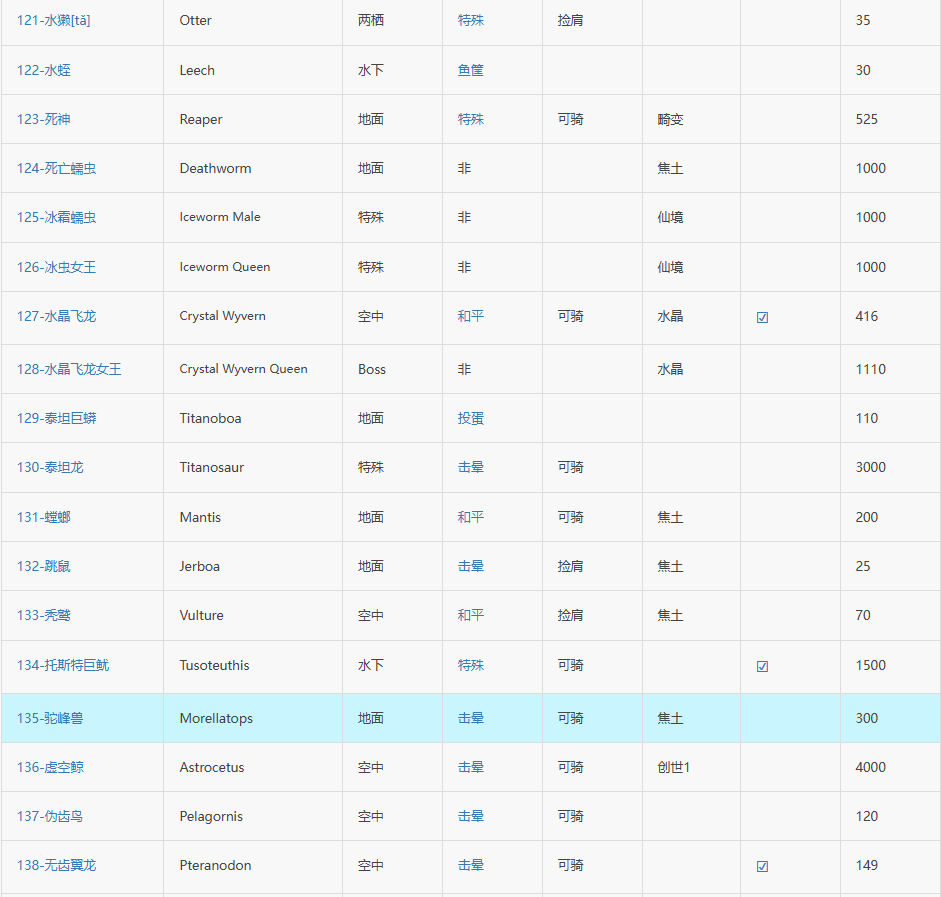Click the 和平 taming link in Mantis row
Viewport: 941px width, 897px height.
pos(470,517)
